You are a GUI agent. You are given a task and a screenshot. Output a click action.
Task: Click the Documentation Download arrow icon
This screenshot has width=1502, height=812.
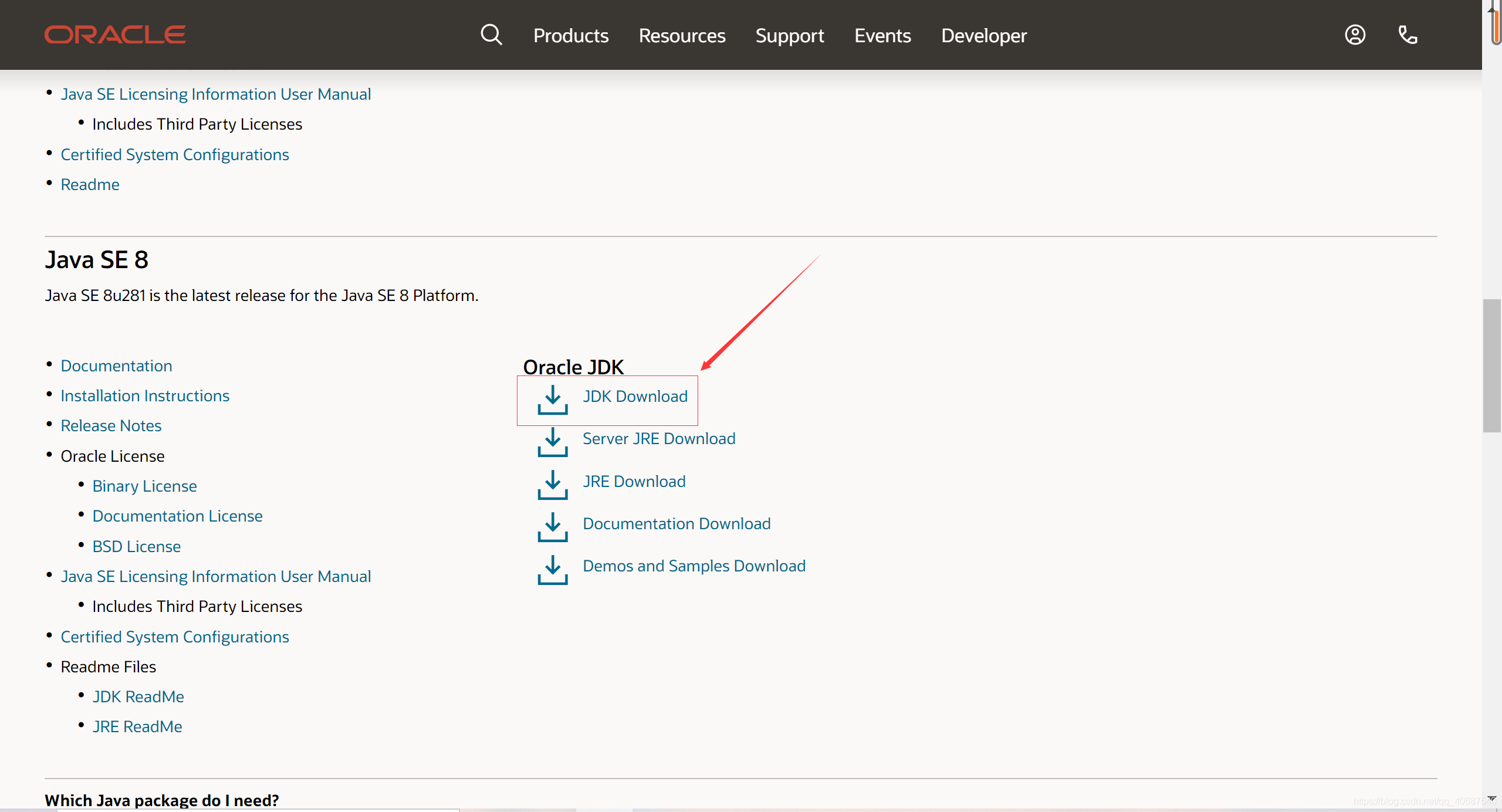(552, 527)
